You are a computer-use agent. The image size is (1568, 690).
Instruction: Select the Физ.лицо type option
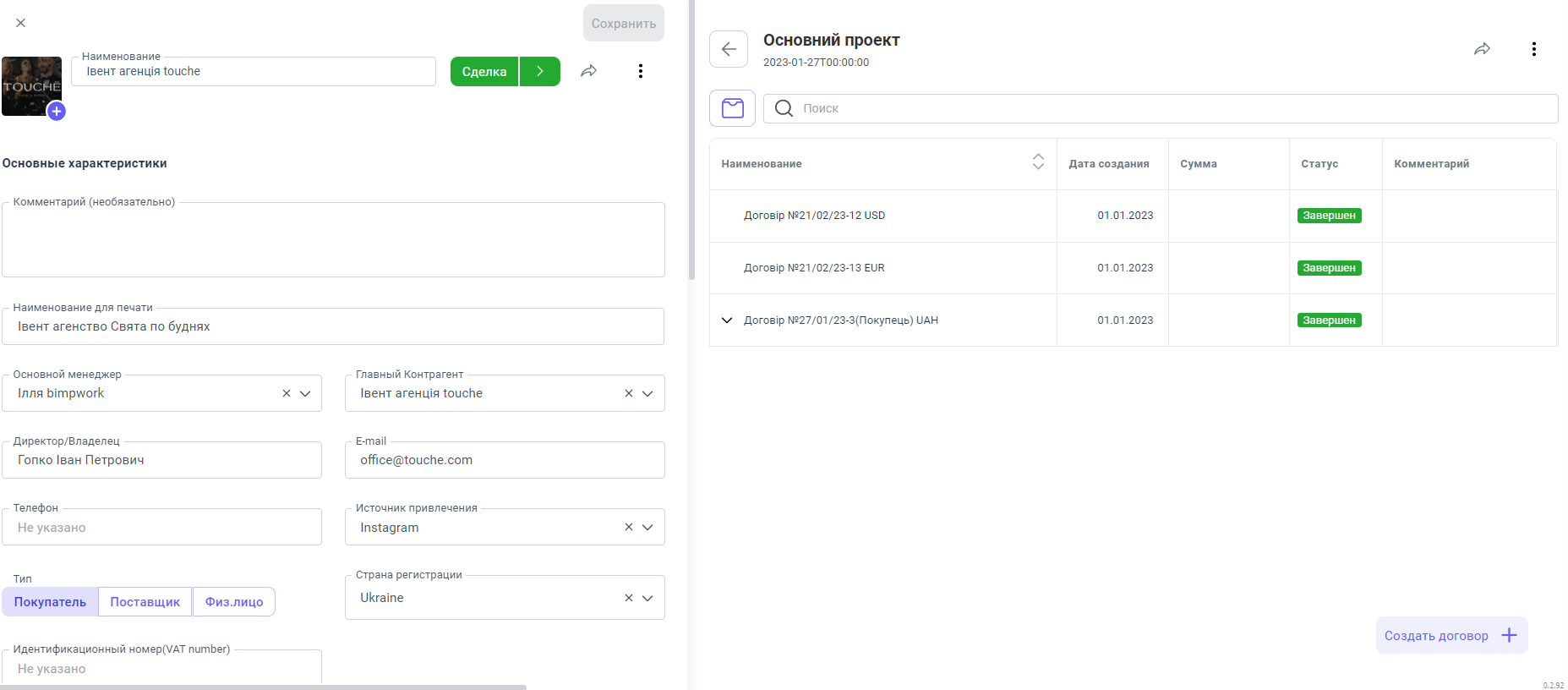234,602
